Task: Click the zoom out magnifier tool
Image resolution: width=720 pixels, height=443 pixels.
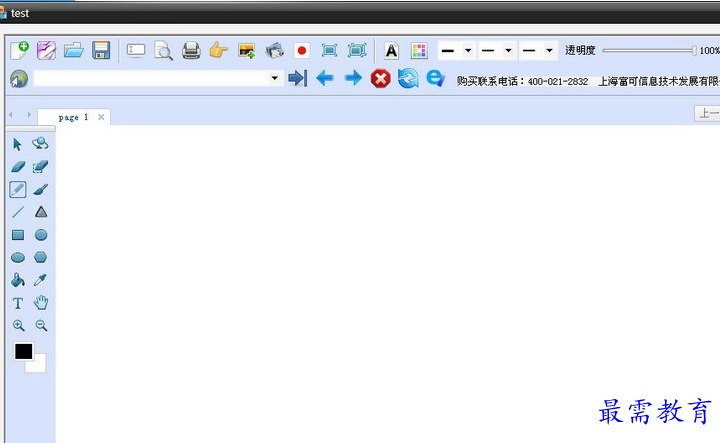Action: pos(41,325)
